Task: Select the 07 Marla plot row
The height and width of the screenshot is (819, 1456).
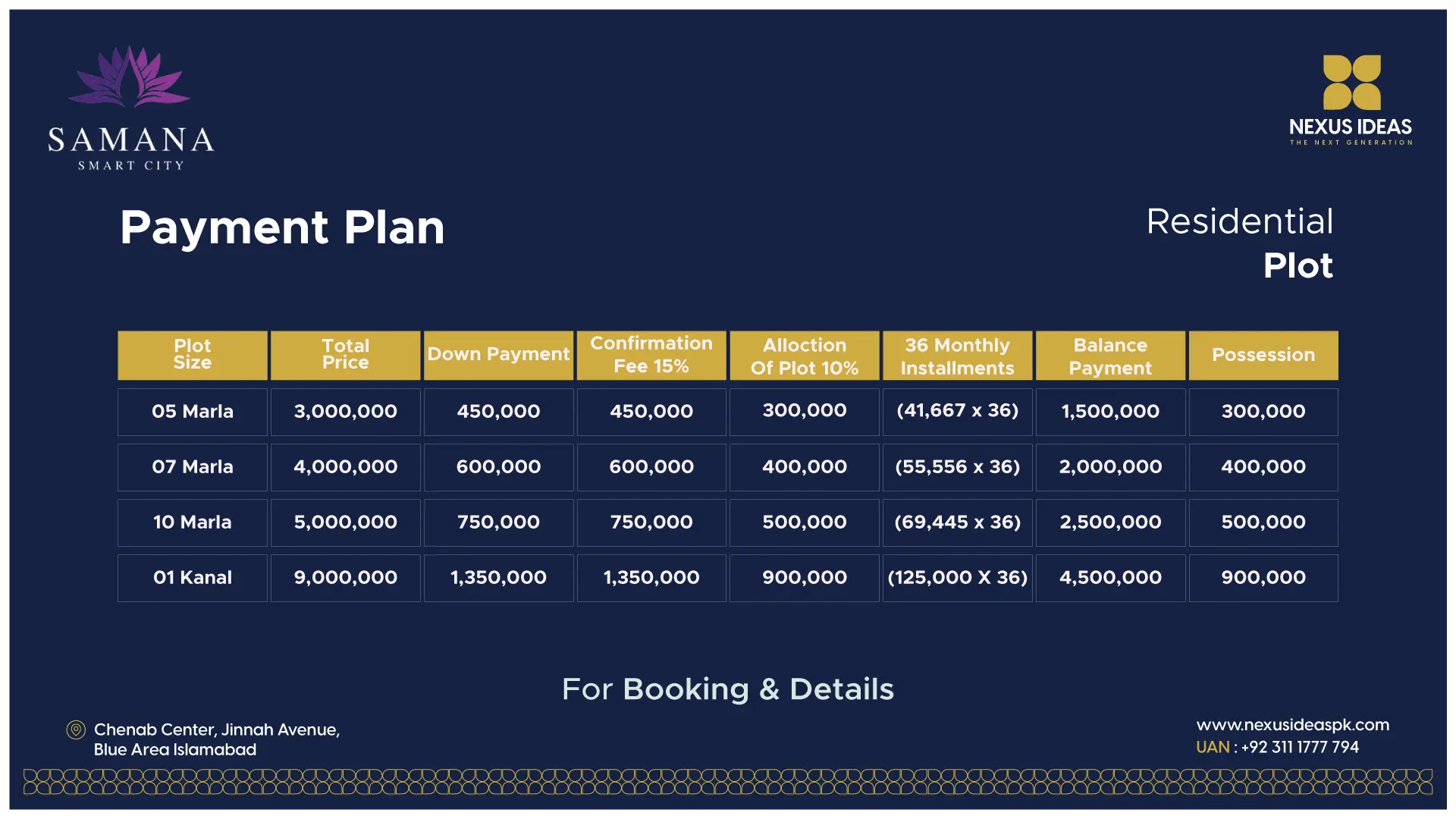Action: click(x=728, y=467)
